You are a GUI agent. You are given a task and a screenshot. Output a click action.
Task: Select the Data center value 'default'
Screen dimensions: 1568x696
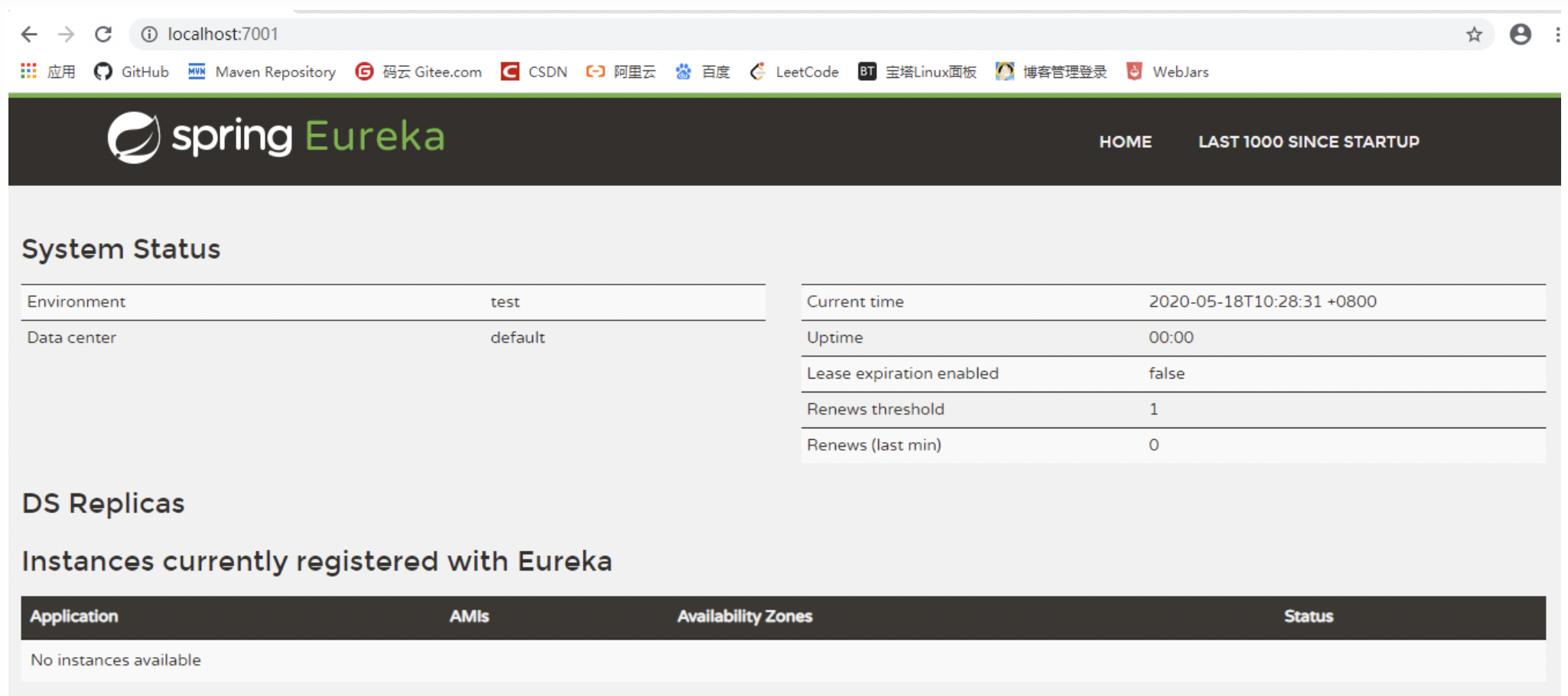(x=518, y=337)
